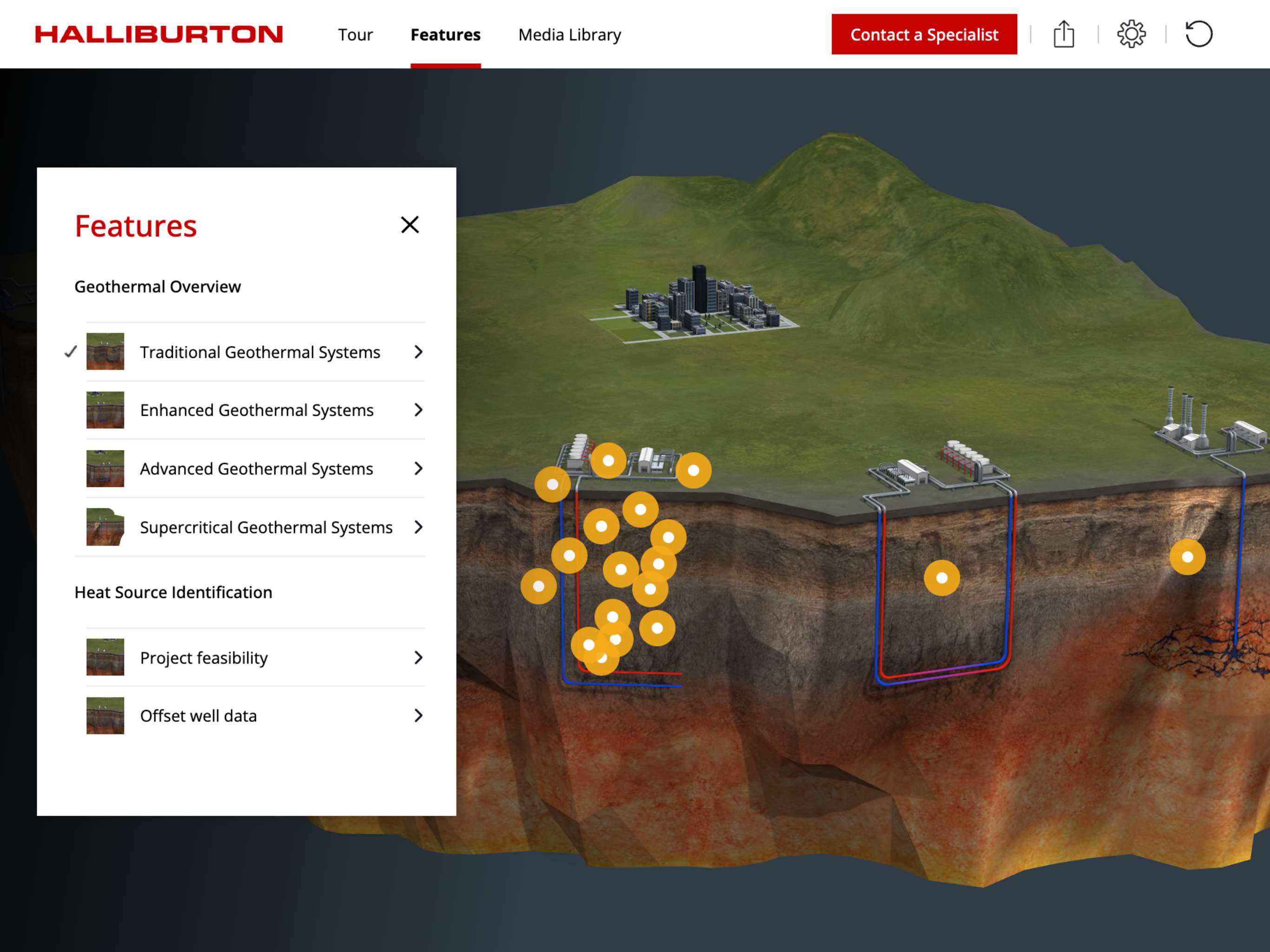Select Advanced Geothermal Systems item
Image resolution: width=1270 pixels, height=952 pixels.
pos(256,469)
